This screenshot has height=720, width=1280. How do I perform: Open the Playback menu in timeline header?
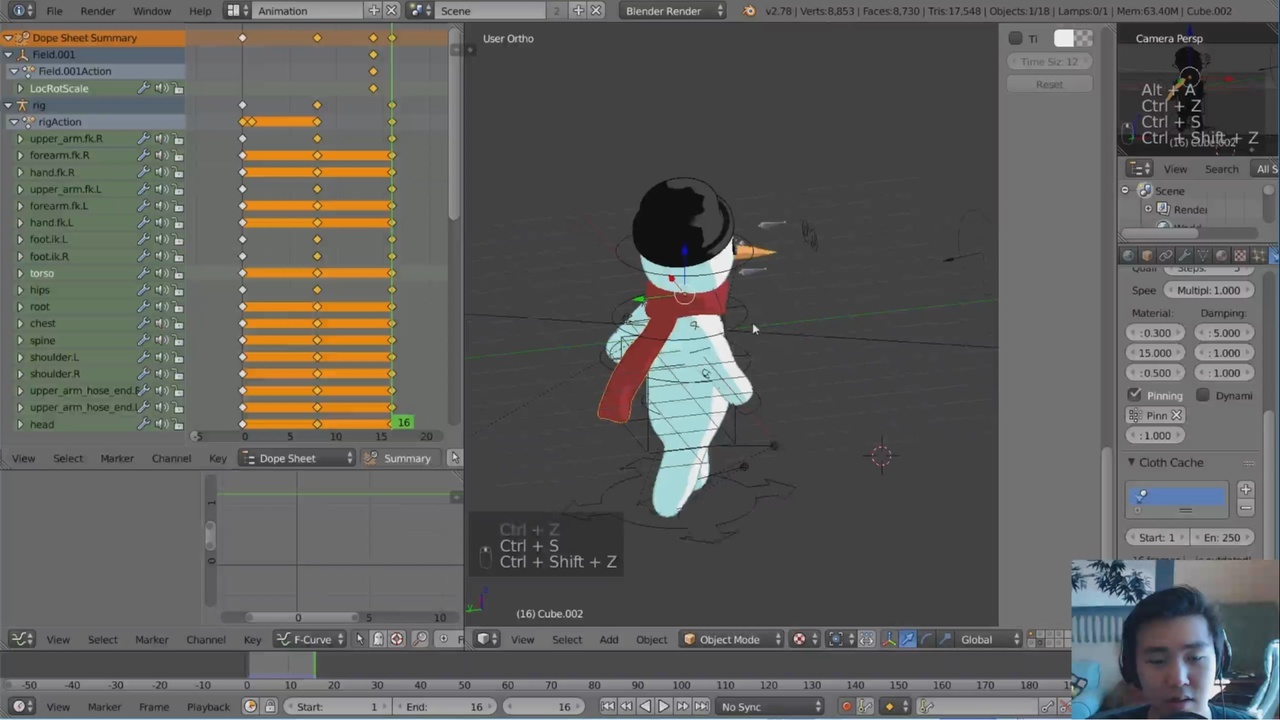pos(208,707)
